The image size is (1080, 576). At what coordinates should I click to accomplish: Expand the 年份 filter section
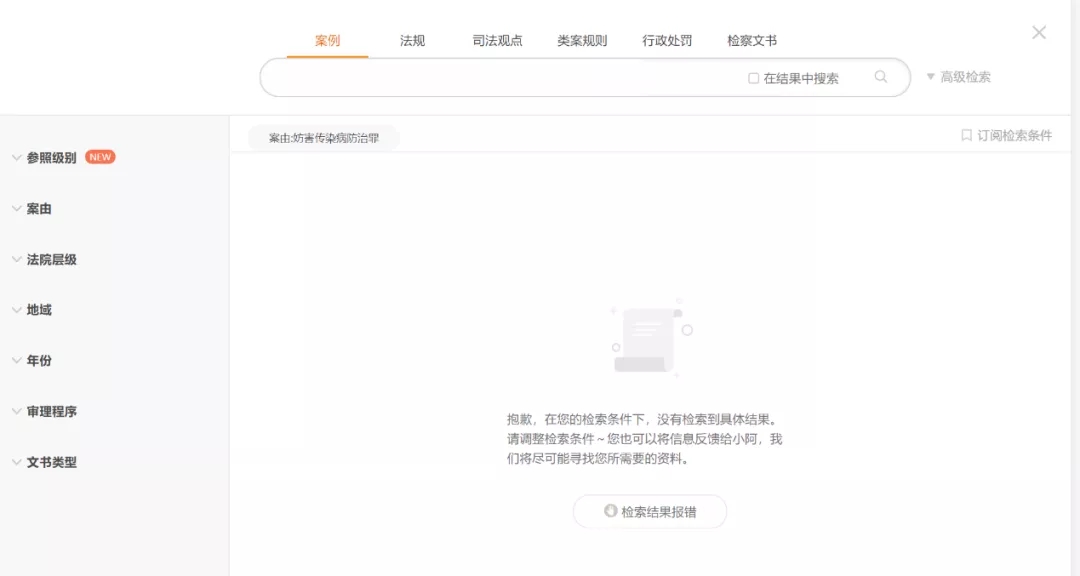(38, 361)
